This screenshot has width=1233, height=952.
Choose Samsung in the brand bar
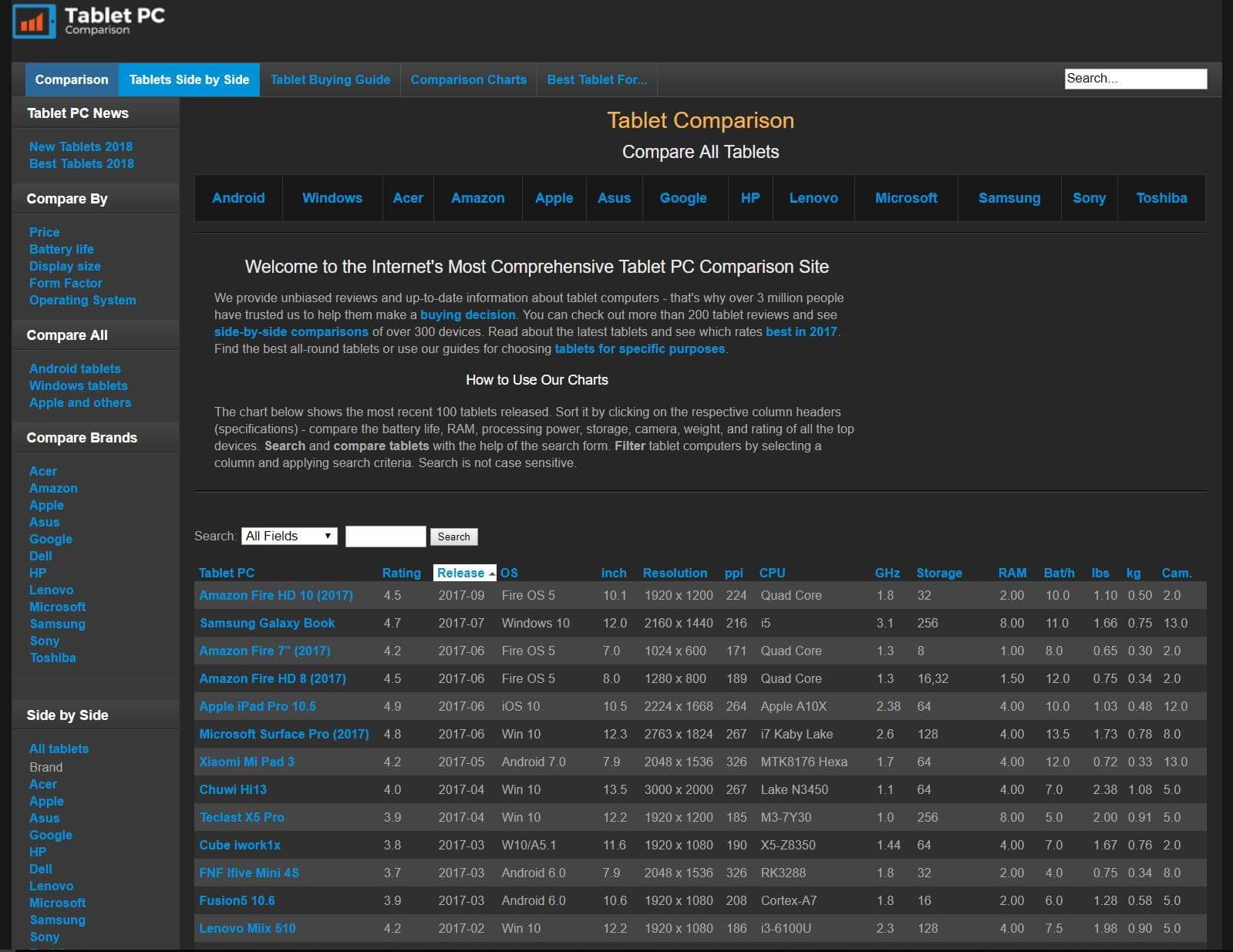point(1009,198)
